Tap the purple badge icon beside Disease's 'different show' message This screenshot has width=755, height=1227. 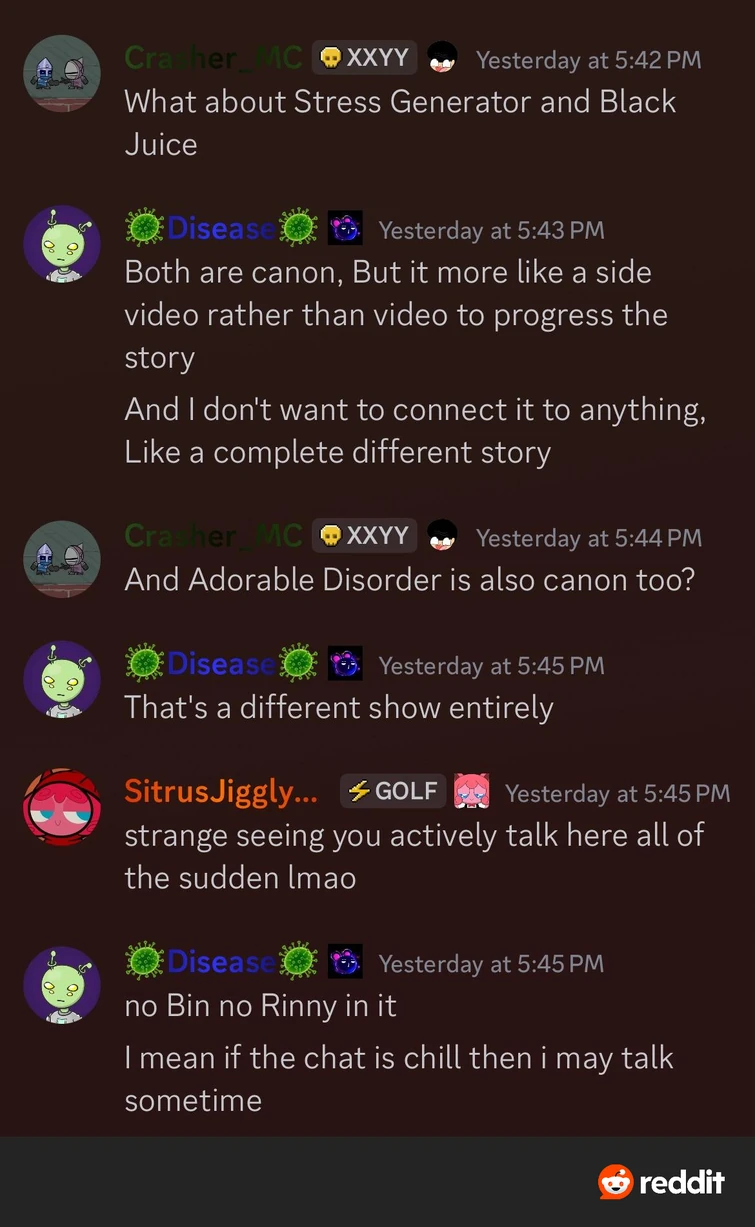click(x=345, y=664)
